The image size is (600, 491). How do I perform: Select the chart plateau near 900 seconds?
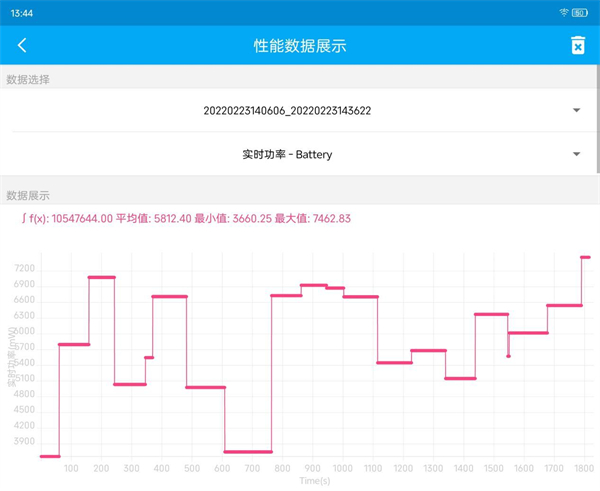[x=313, y=285]
